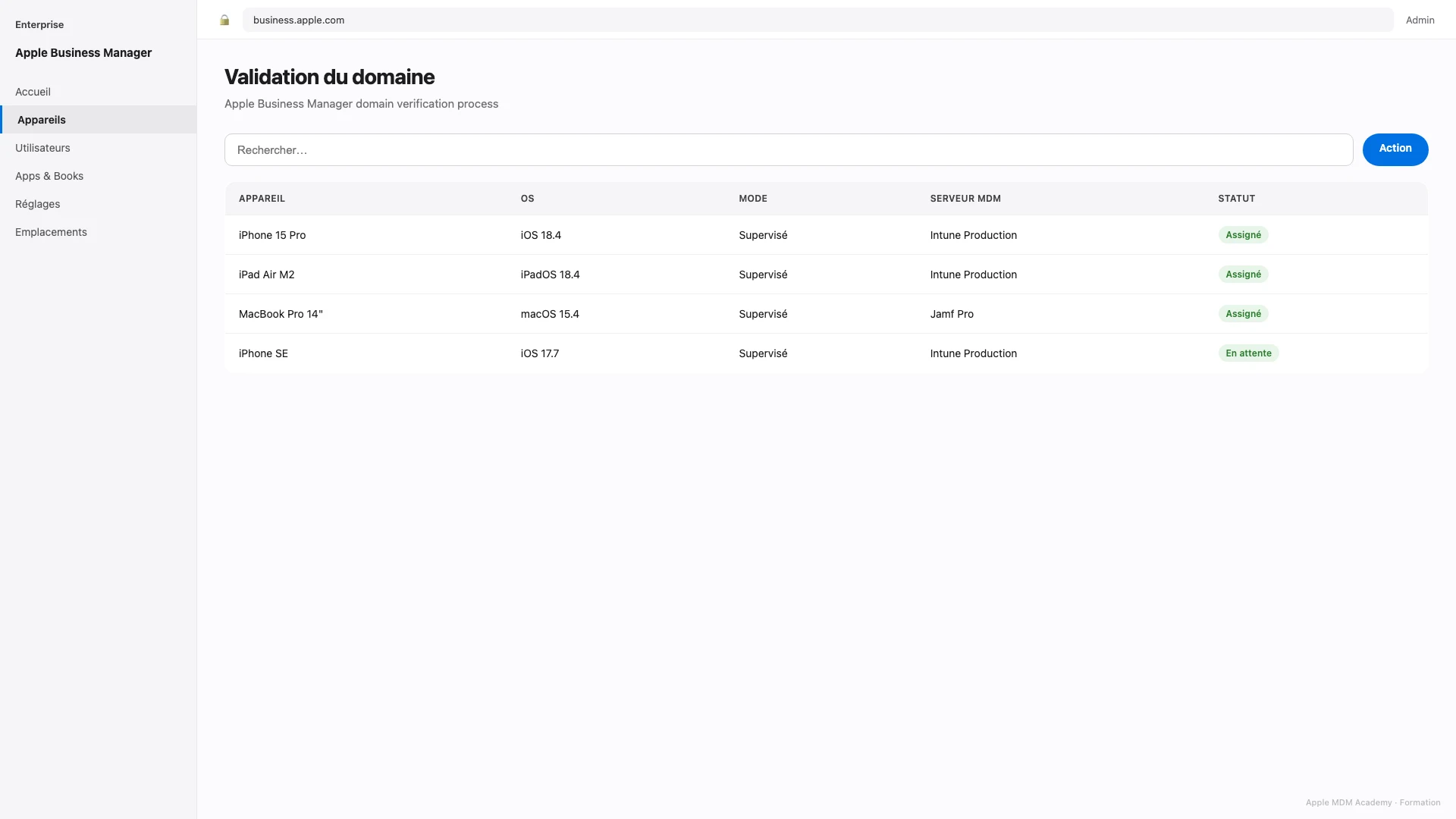This screenshot has width=1456, height=819.
Task: Click the macOS 15.4 cell
Action: click(x=550, y=314)
